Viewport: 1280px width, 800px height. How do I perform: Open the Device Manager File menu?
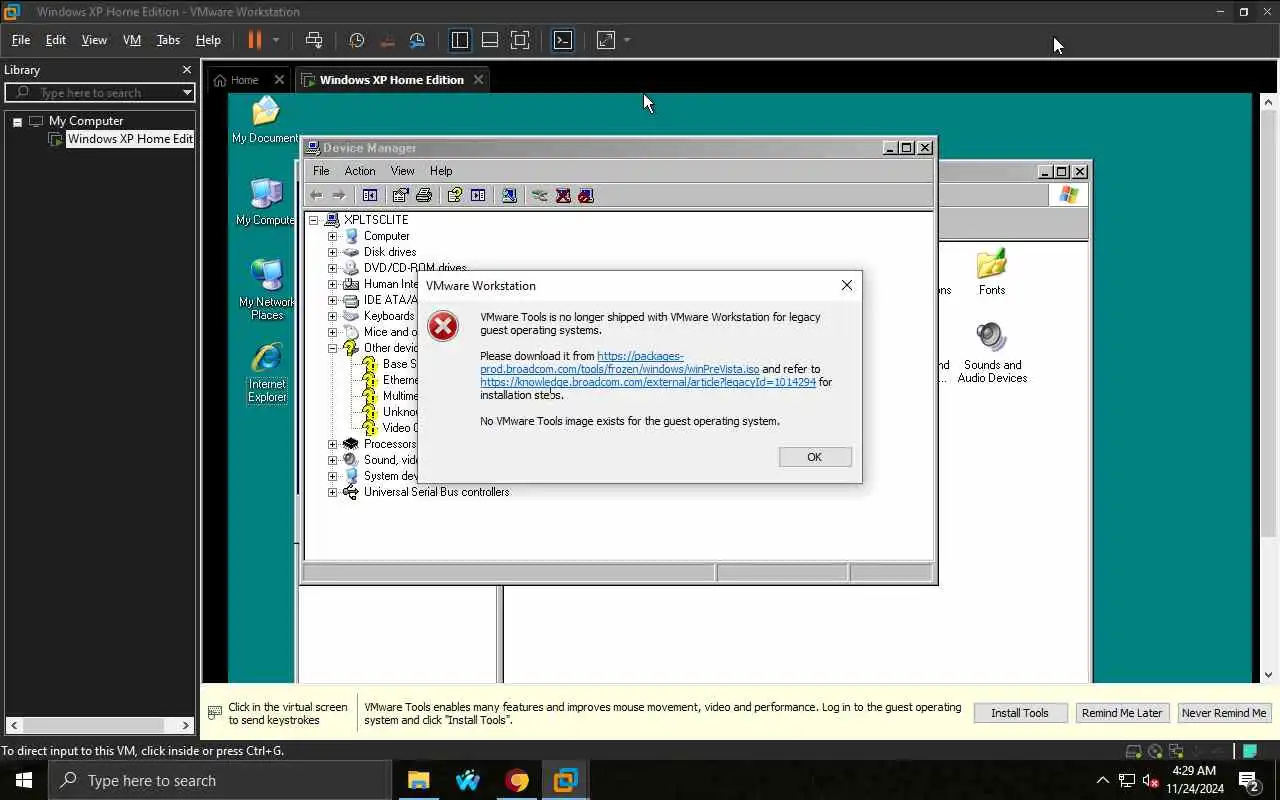[321, 171]
